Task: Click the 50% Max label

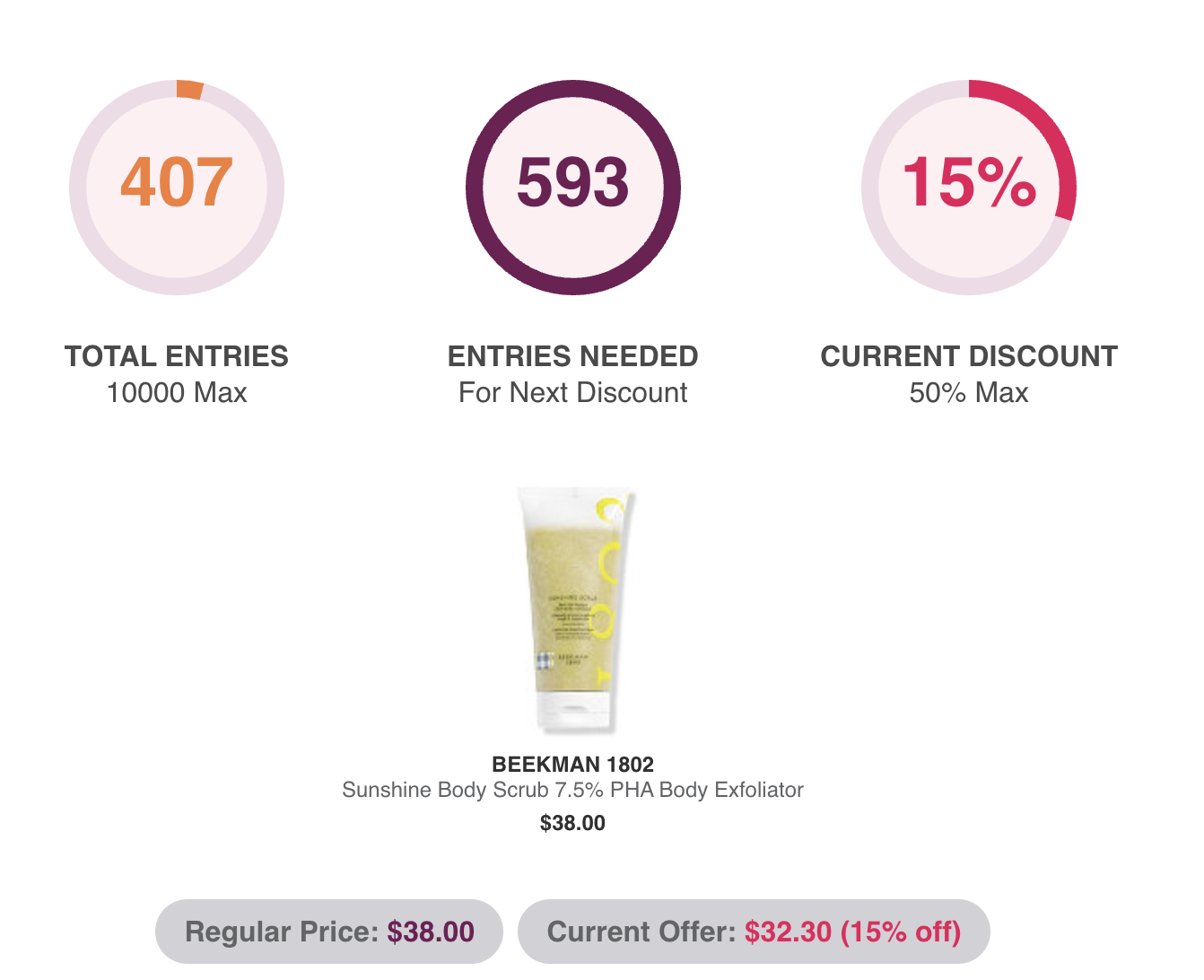Action: coord(969,392)
